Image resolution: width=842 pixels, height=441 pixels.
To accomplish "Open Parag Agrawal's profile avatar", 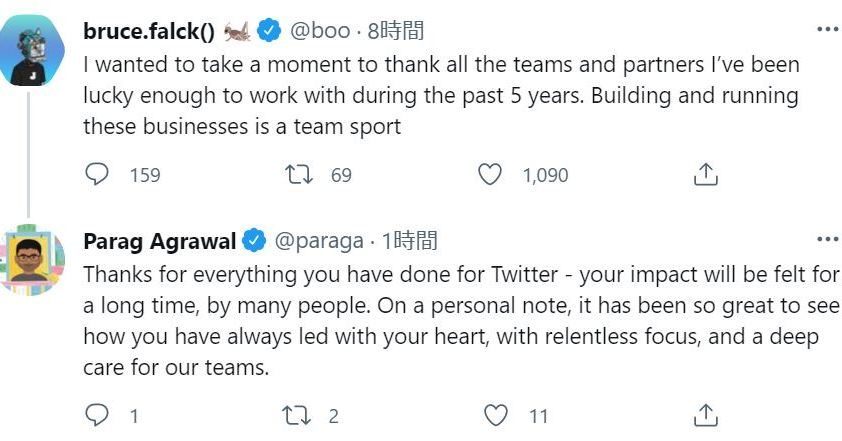I will tap(30, 260).
